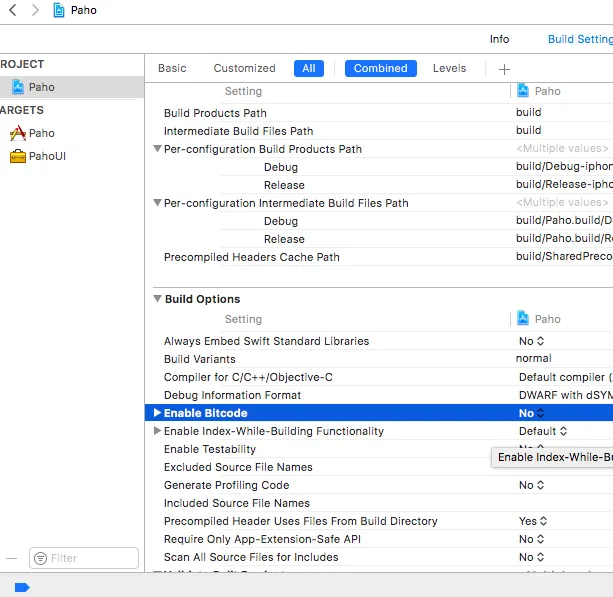Click the Paho project file icon in breadcrumb
613x597 pixels.
point(59,10)
